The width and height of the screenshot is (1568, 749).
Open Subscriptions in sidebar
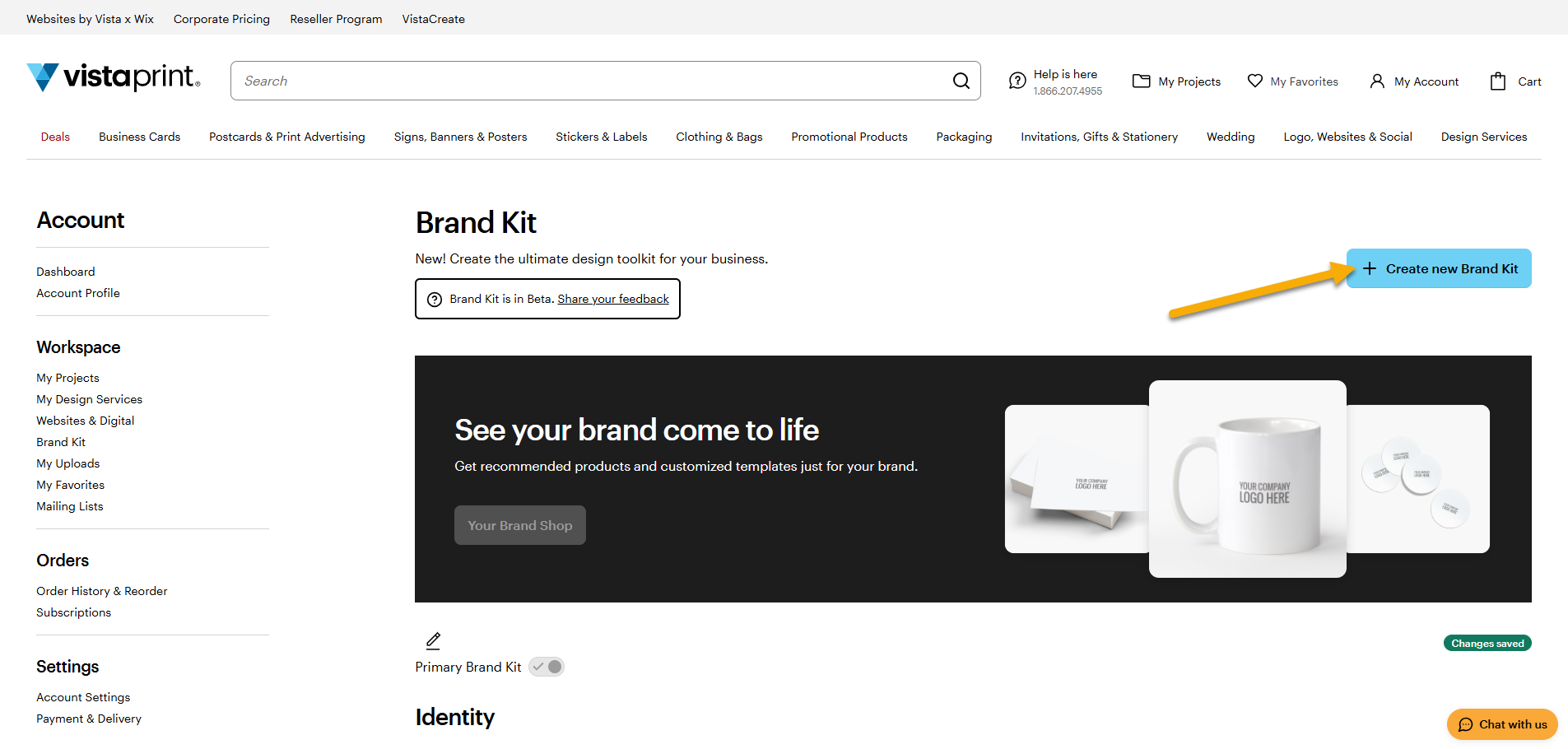[73, 612]
